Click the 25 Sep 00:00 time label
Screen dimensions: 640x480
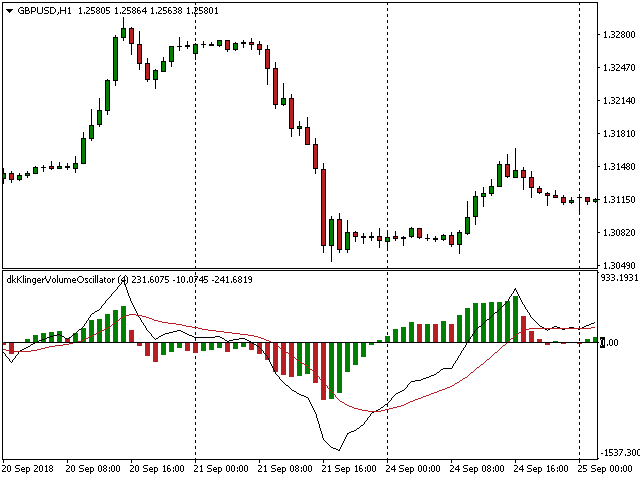[x=608, y=468]
